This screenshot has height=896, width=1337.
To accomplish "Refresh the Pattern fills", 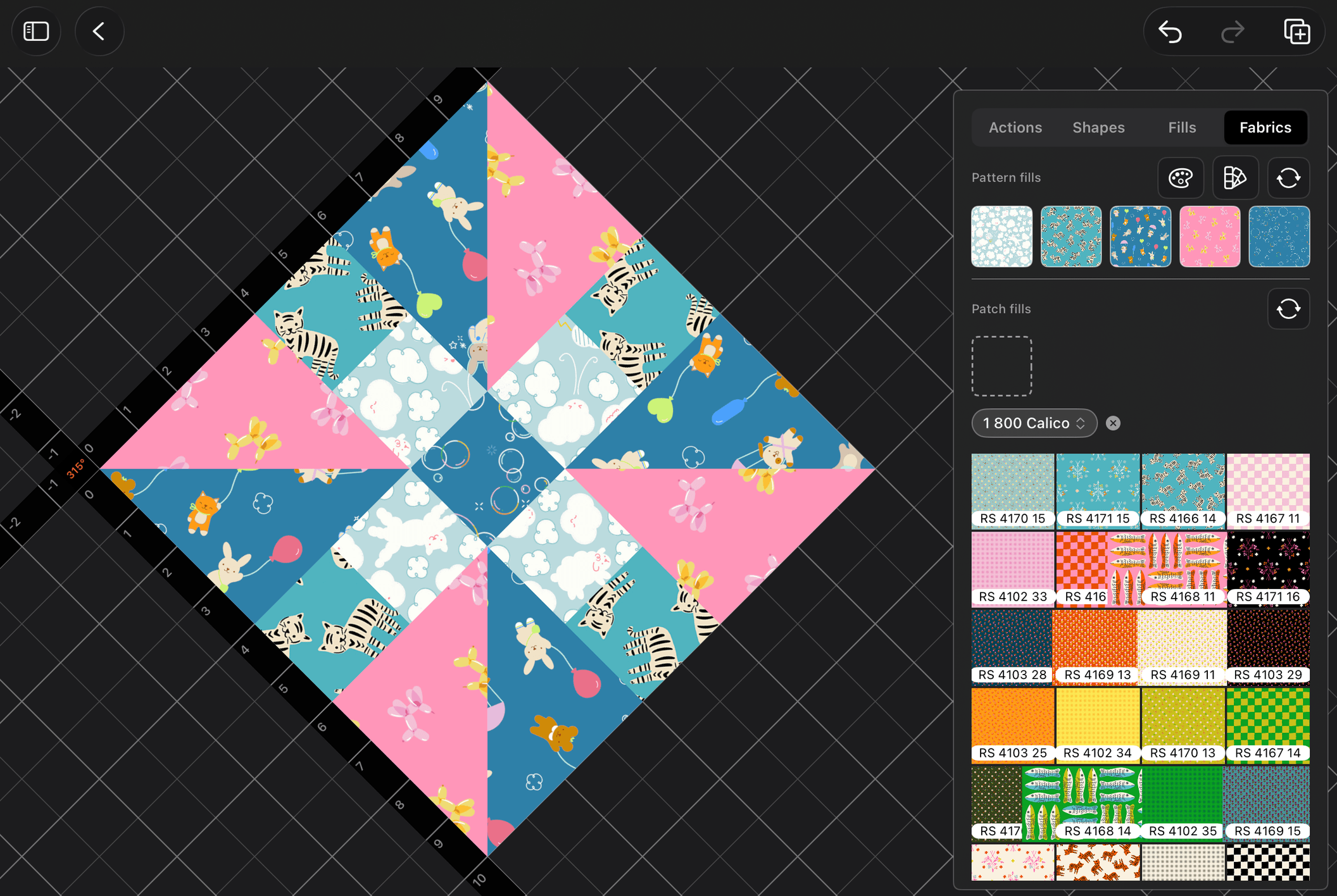I will [x=1288, y=178].
